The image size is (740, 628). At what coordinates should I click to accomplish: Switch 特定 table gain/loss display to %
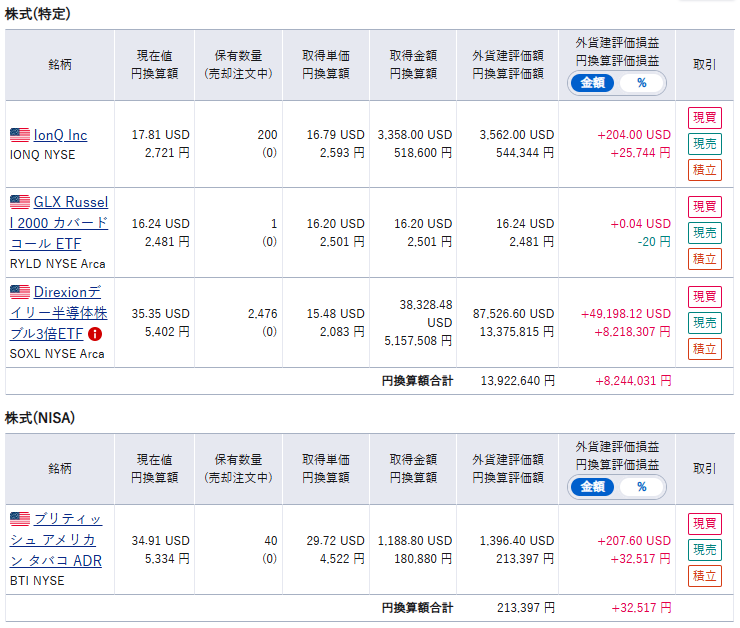[x=641, y=83]
